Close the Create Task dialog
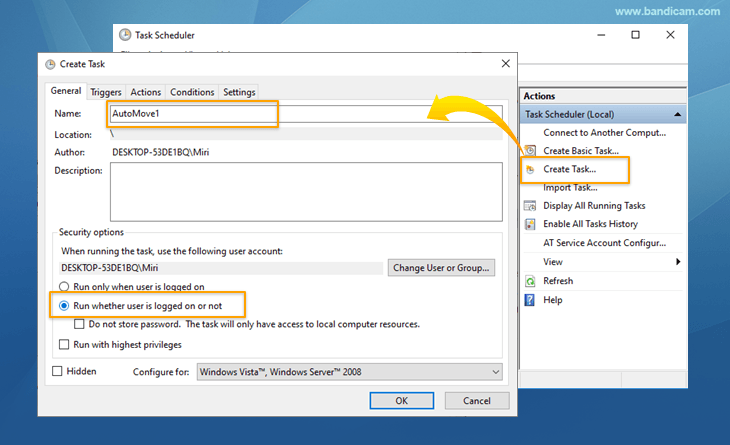 click(x=506, y=64)
